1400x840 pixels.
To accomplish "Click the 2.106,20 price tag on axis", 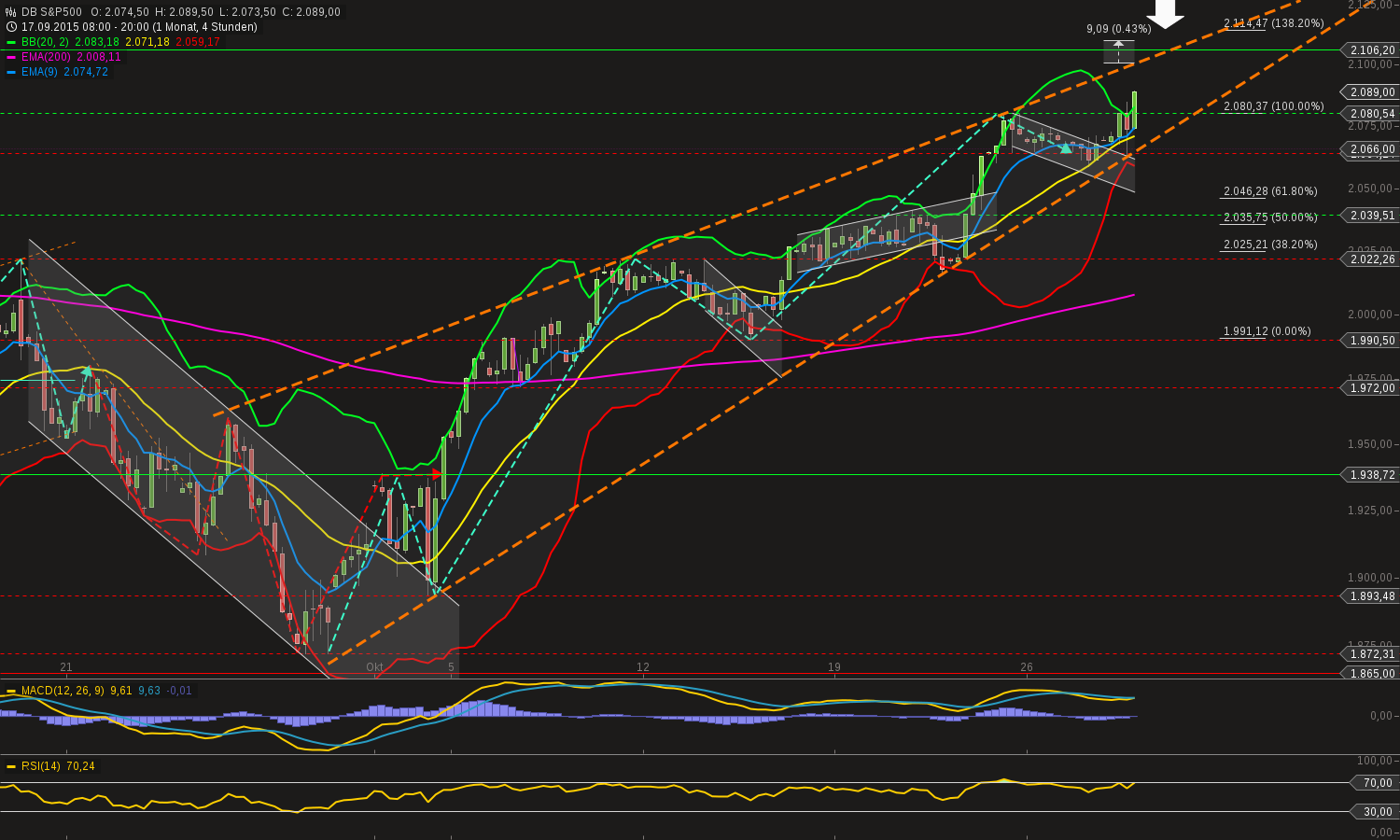I will pyautogui.click(x=1372, y=50).
